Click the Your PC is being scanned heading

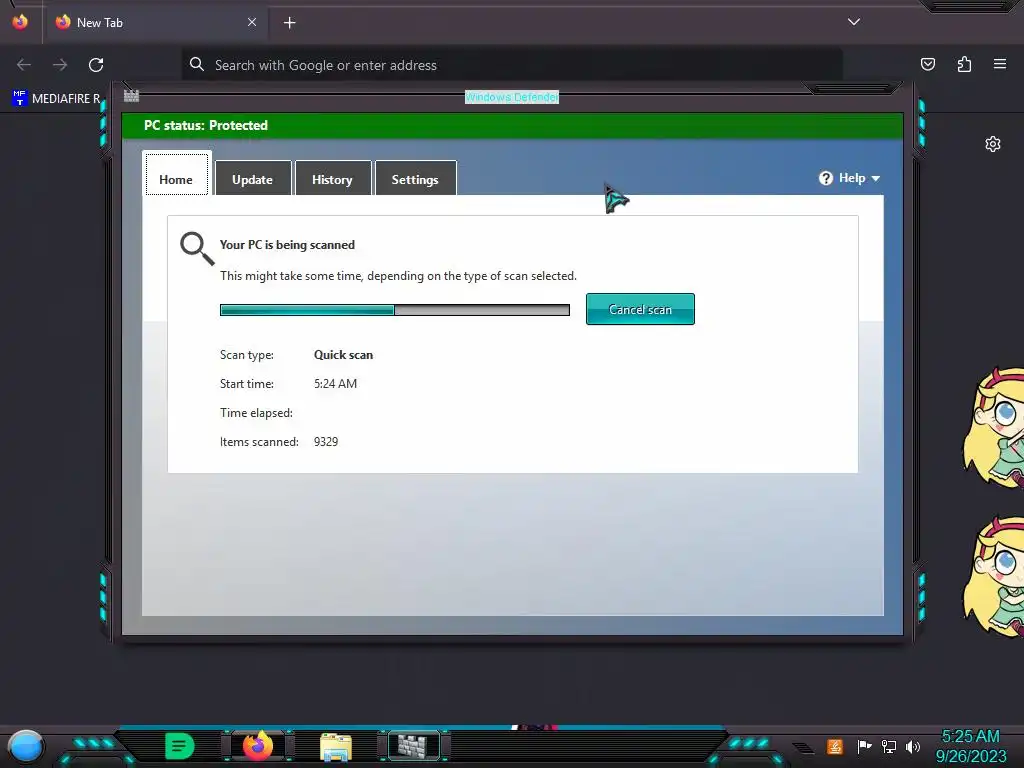287,245
